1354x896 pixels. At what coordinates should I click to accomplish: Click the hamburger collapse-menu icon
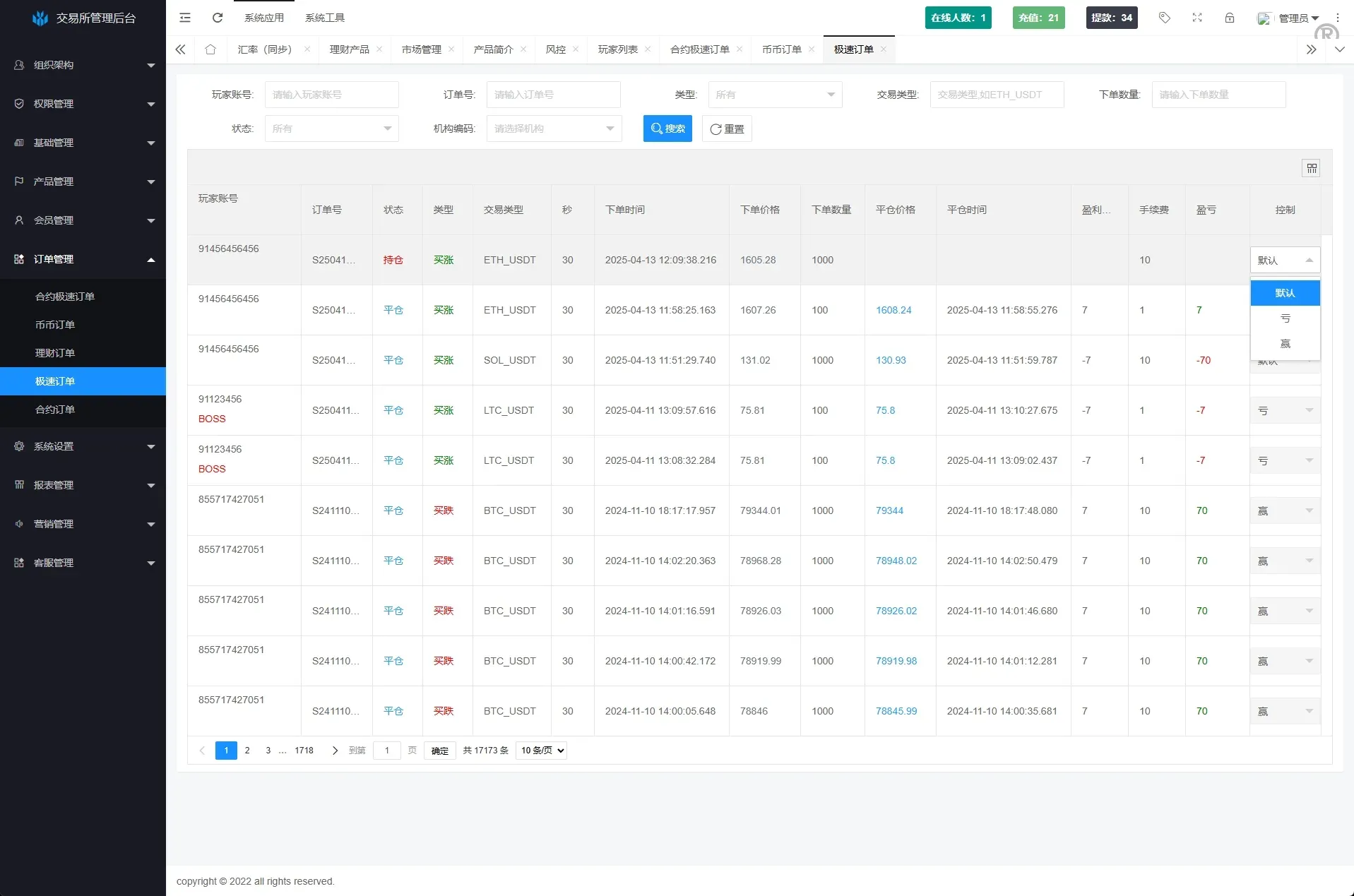(184, 18)
